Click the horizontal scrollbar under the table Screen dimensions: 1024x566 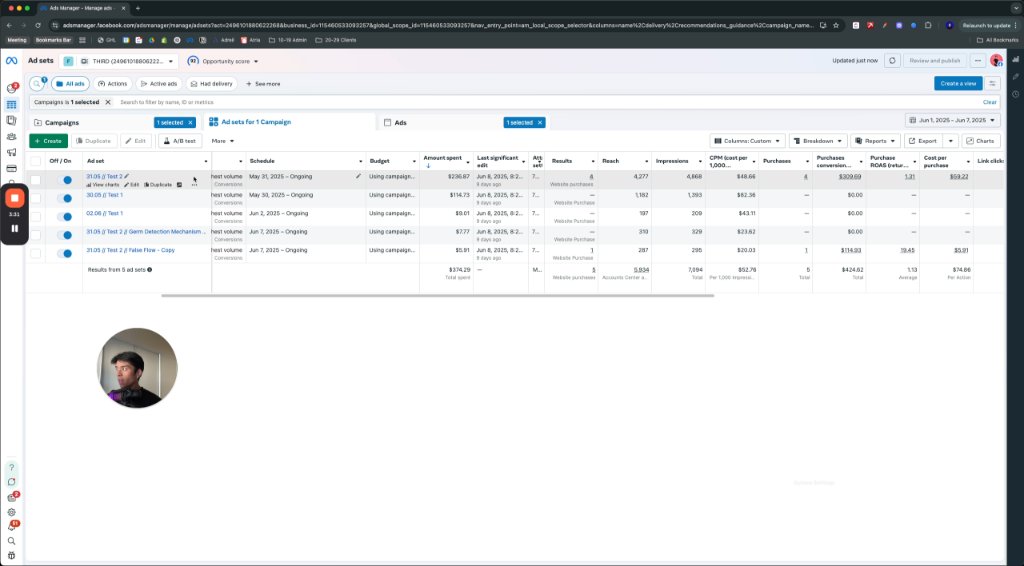pos(438,296)
